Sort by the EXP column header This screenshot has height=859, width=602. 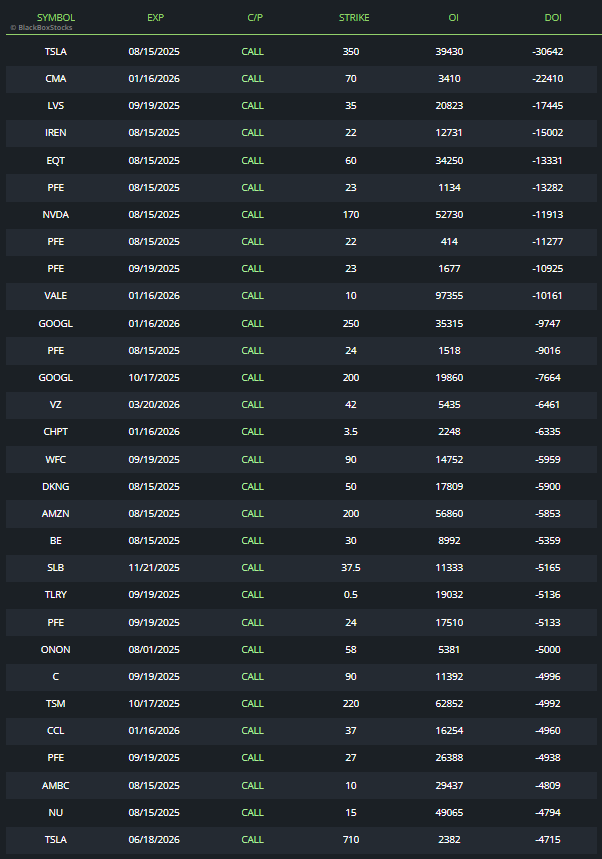click(156, 18)
